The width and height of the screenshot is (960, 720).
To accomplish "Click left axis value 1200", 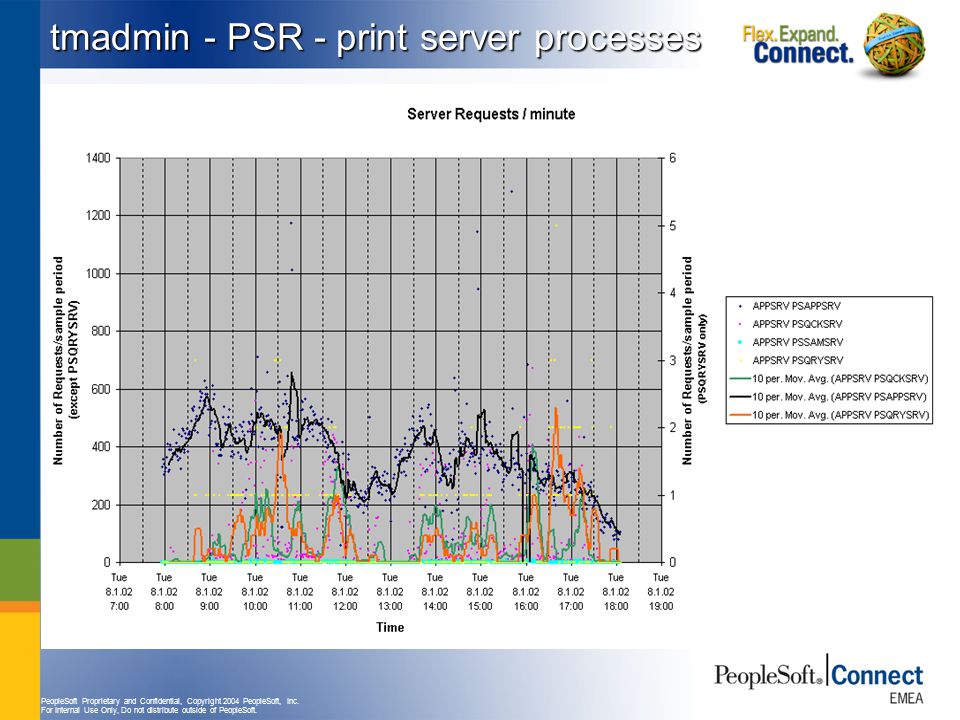I will (x=98, y=216).
